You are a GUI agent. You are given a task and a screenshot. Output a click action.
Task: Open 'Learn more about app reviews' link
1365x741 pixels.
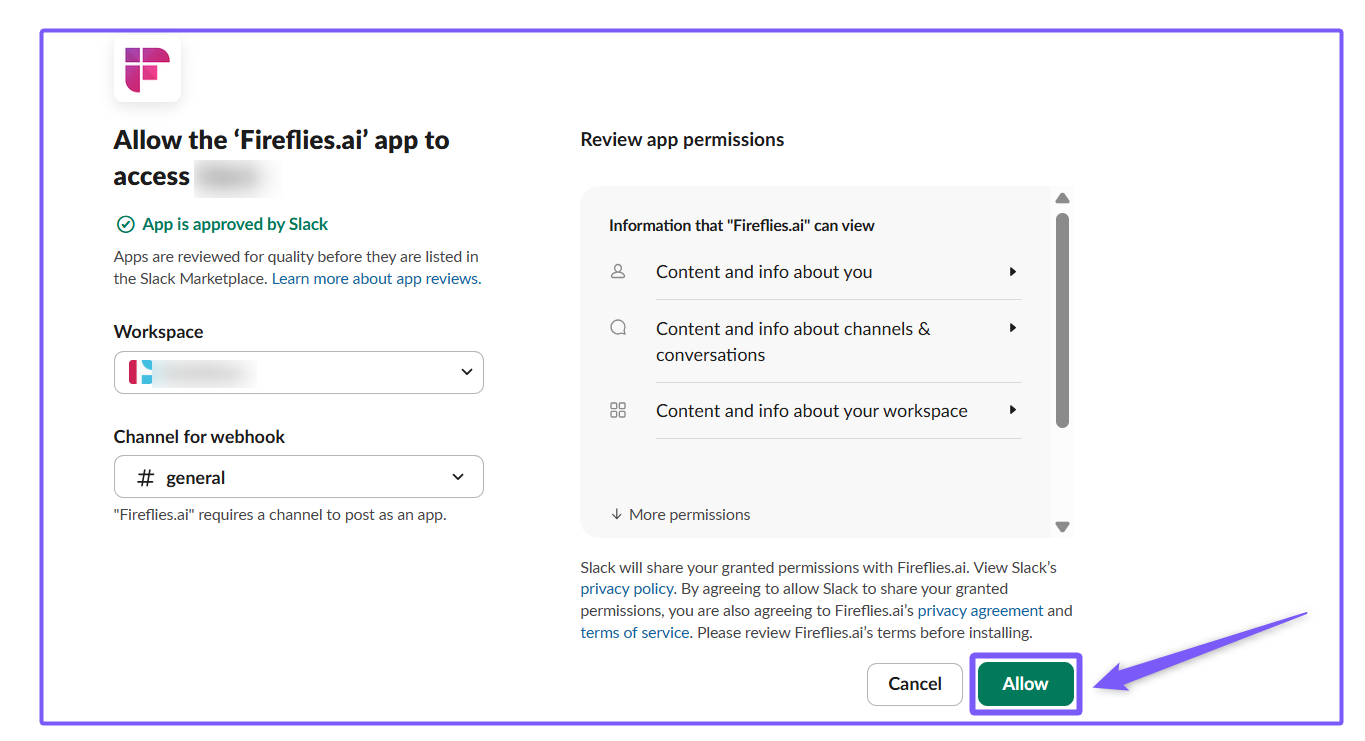click(x=375, y=279)
